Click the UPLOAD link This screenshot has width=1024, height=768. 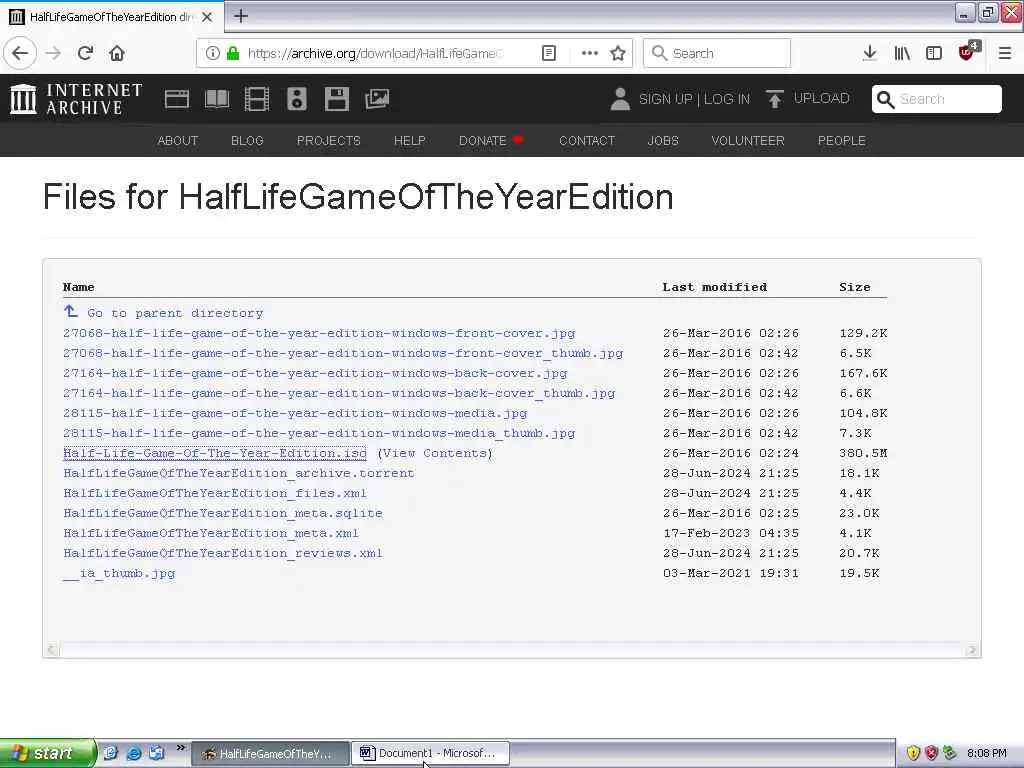(x=822, y=98)
